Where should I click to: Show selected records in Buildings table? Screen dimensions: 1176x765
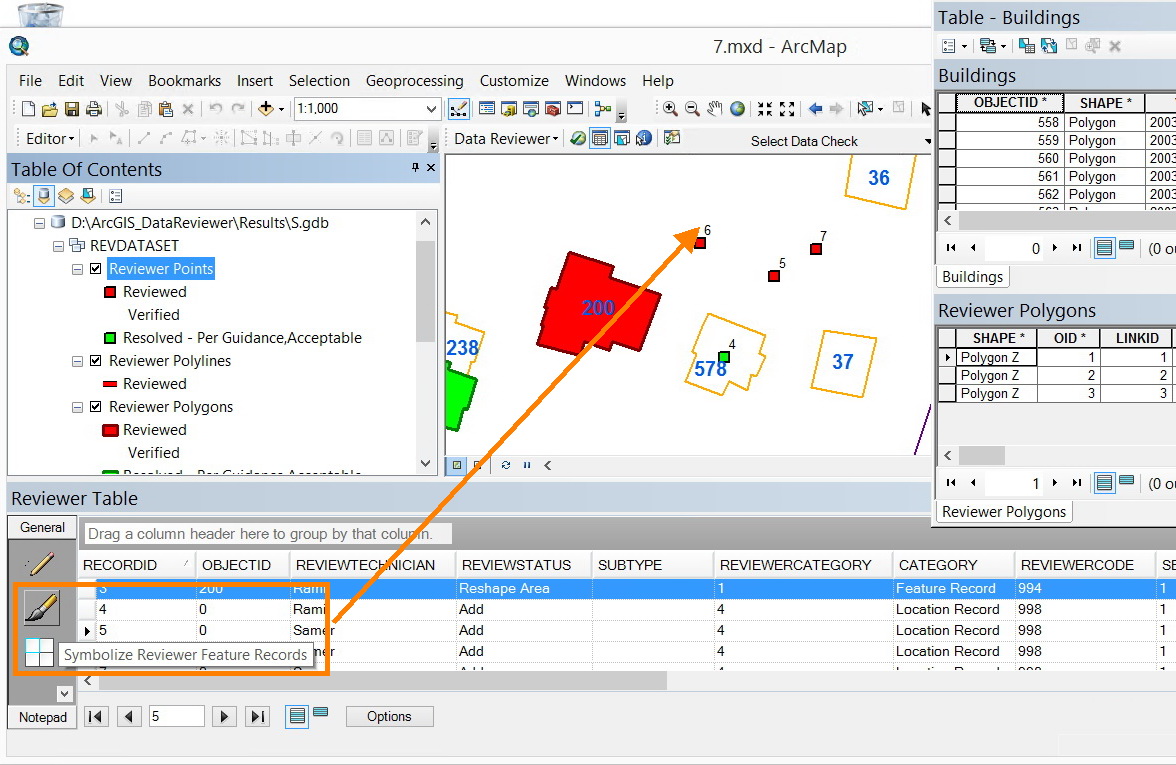(1126, 244)
